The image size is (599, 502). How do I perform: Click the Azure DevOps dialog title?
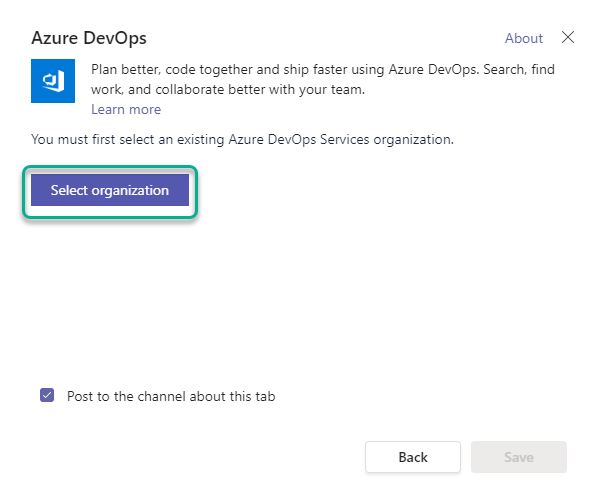pos(89,38)
